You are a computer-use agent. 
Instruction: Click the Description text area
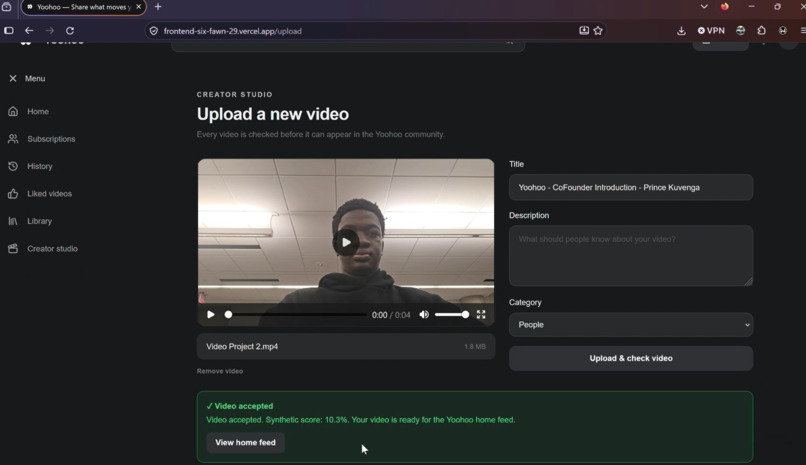point(631,255)
